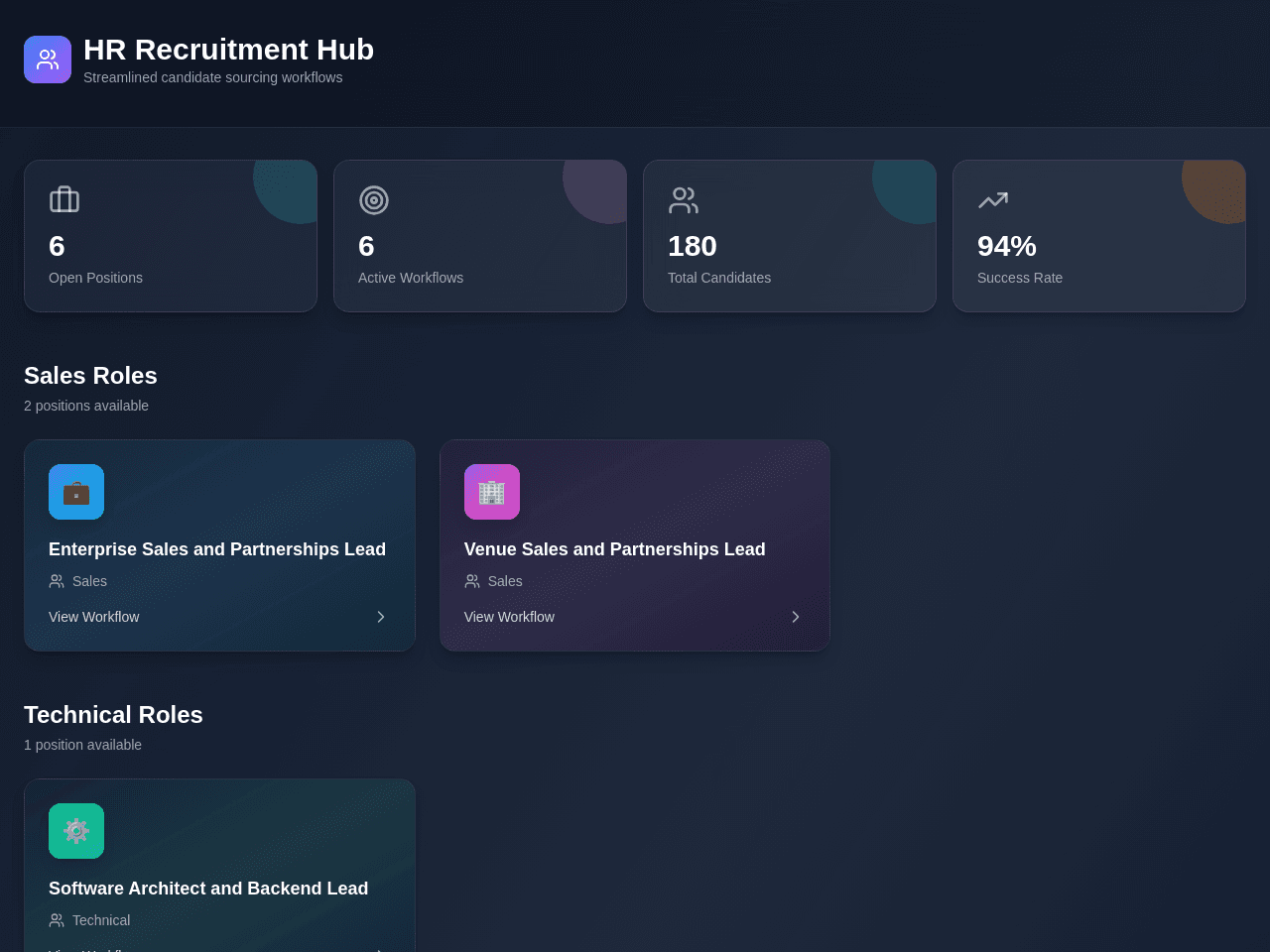Click the 94% success rate value
Viewport: 1270px width, 952px height.
1007,246
